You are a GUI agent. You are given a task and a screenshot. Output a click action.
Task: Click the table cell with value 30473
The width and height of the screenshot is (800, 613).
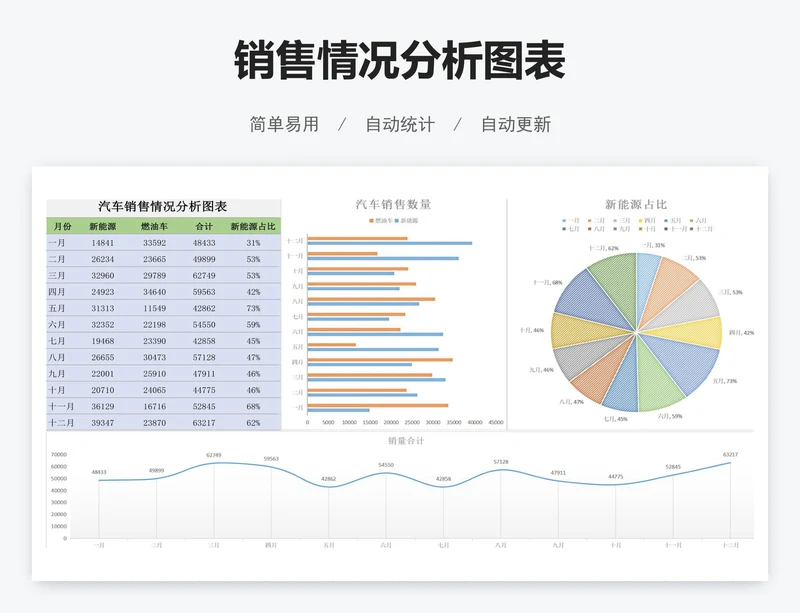[x=154, y=357]
